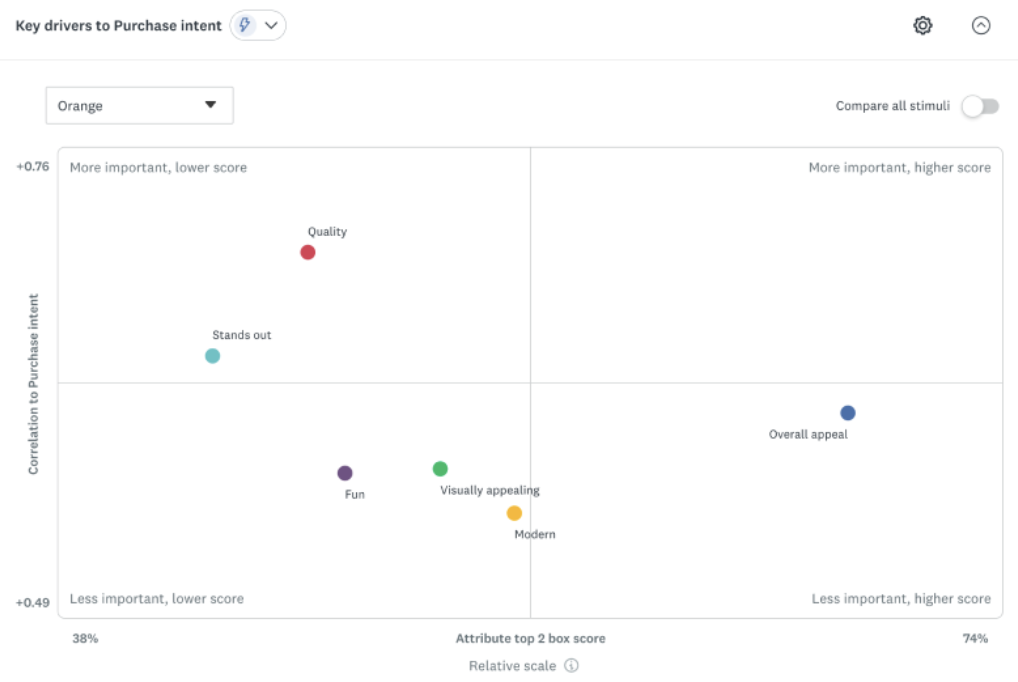Image resolution: width=1018 pixels, height=682 pixels.
Task: Click the 38% axis value
Action: [x=85, y=638]
